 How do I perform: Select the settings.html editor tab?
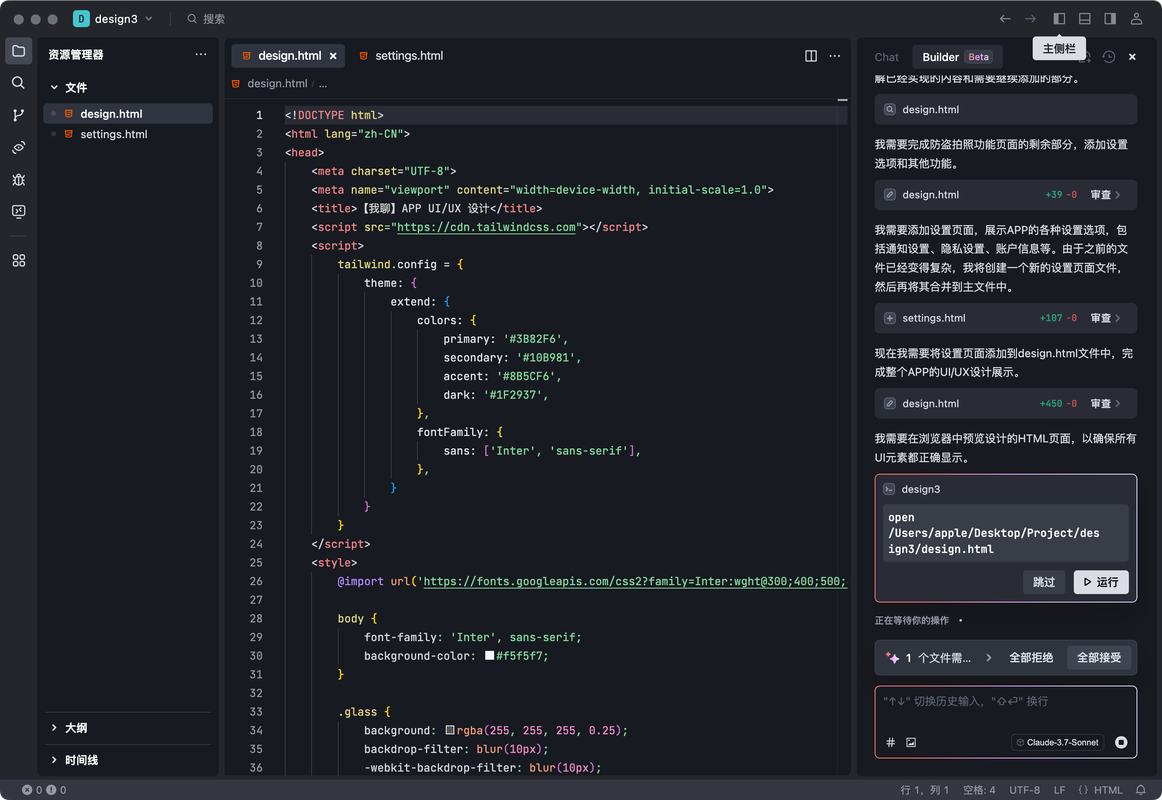(402, 56)
